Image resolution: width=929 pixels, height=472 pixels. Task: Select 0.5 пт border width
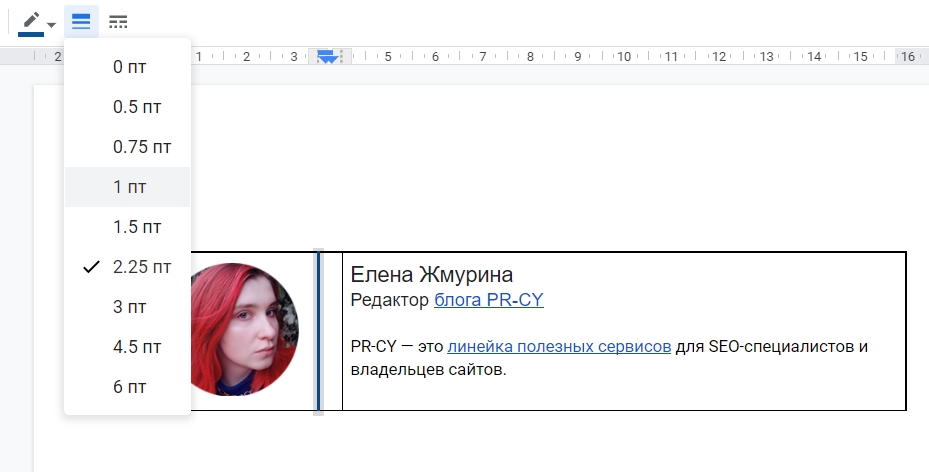[127, 107]
